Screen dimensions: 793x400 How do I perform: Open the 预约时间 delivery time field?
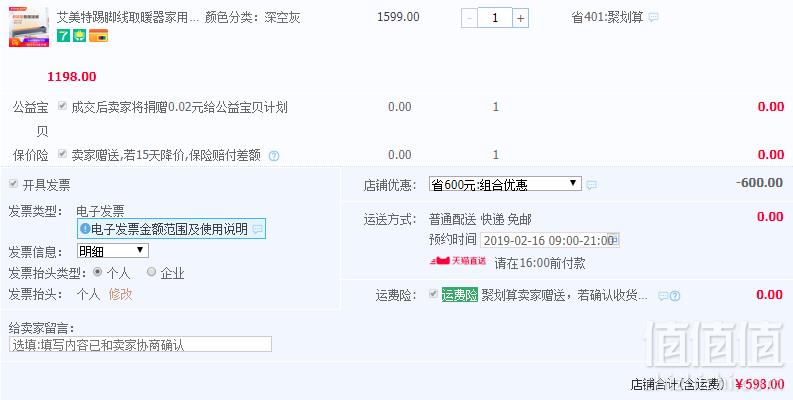coord(550,240)
